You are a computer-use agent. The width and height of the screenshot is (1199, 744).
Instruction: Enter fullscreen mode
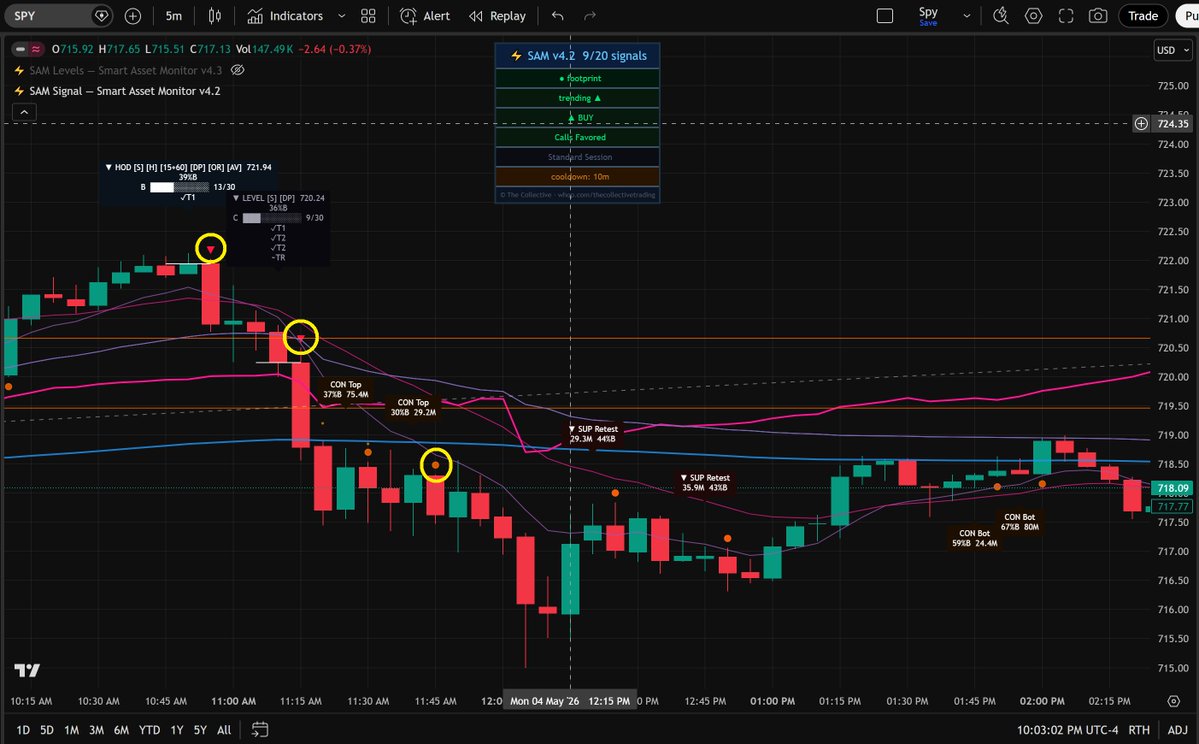point(1066,15)
